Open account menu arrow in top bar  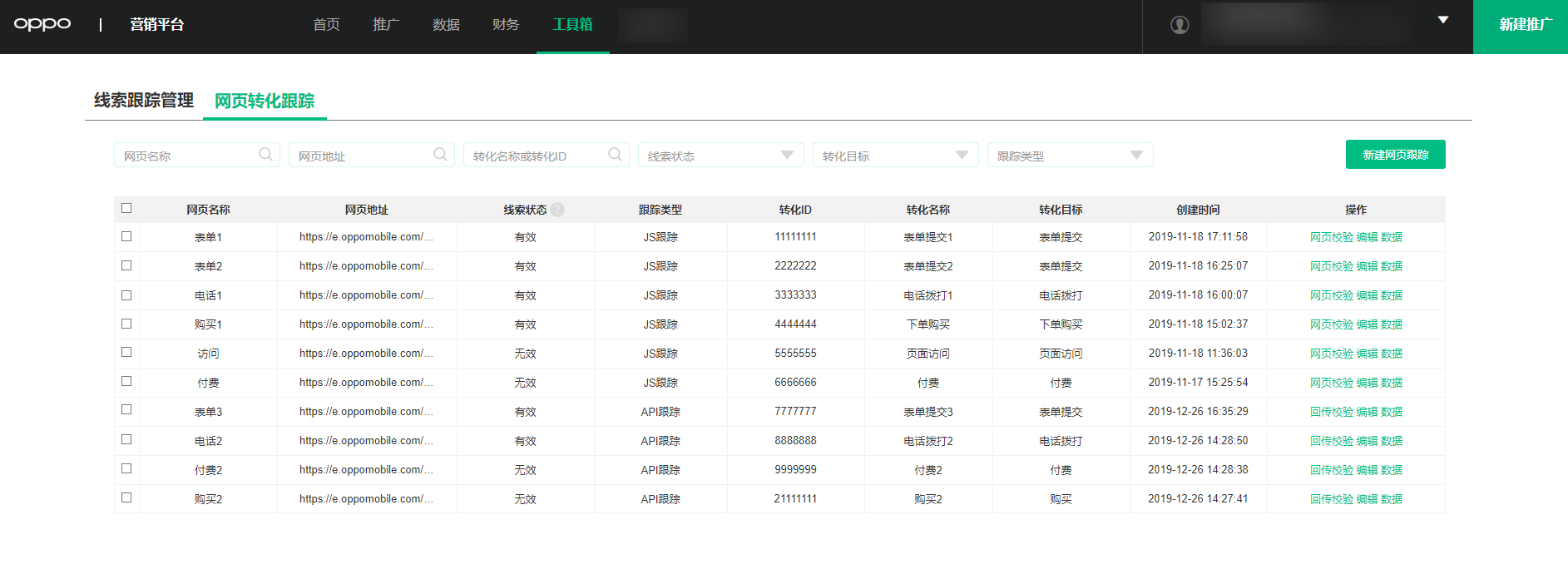click(1443, 20)
